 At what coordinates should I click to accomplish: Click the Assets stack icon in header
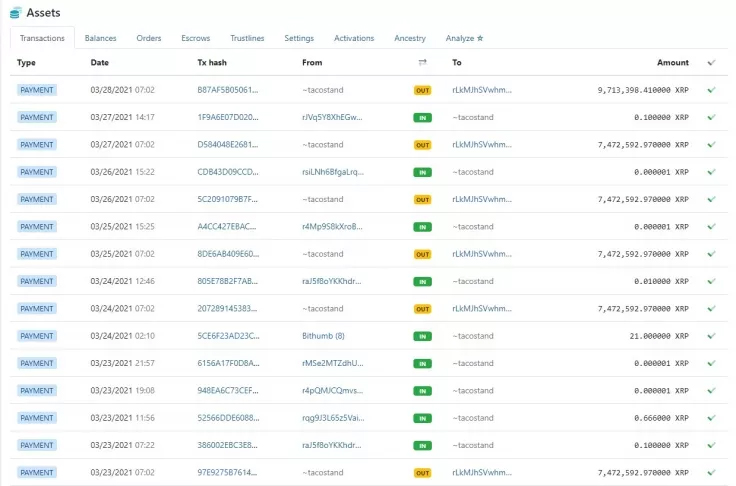tap(14, 12)
